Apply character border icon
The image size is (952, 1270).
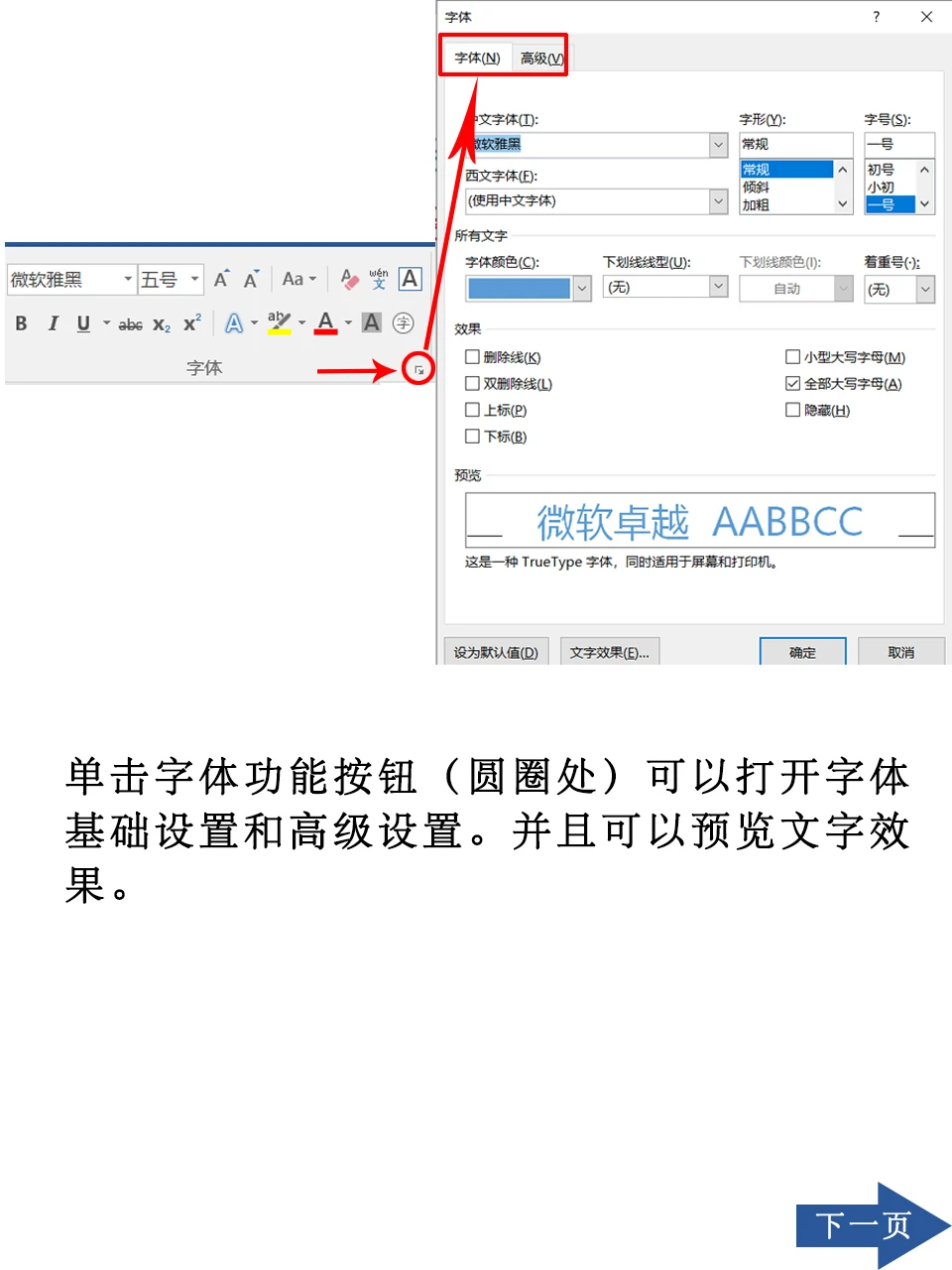coord(410,279)
